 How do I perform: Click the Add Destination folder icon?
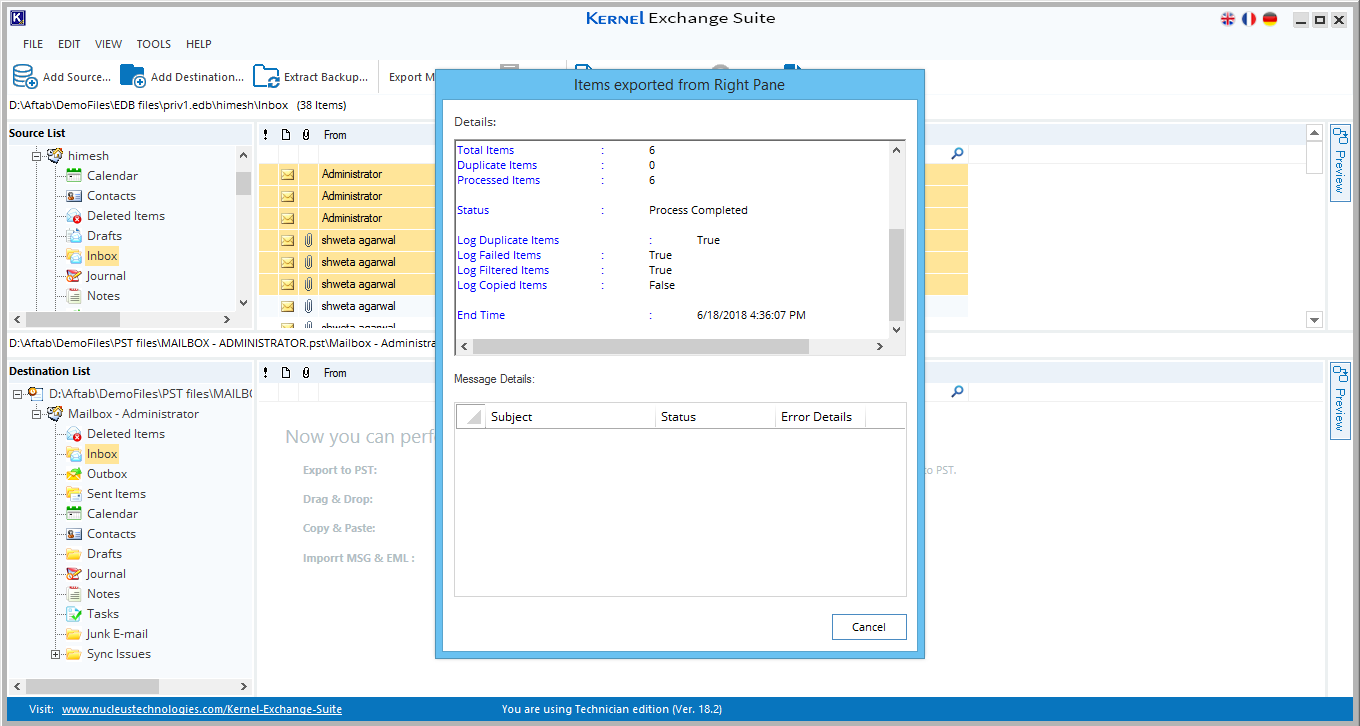(x=132, y=76)
